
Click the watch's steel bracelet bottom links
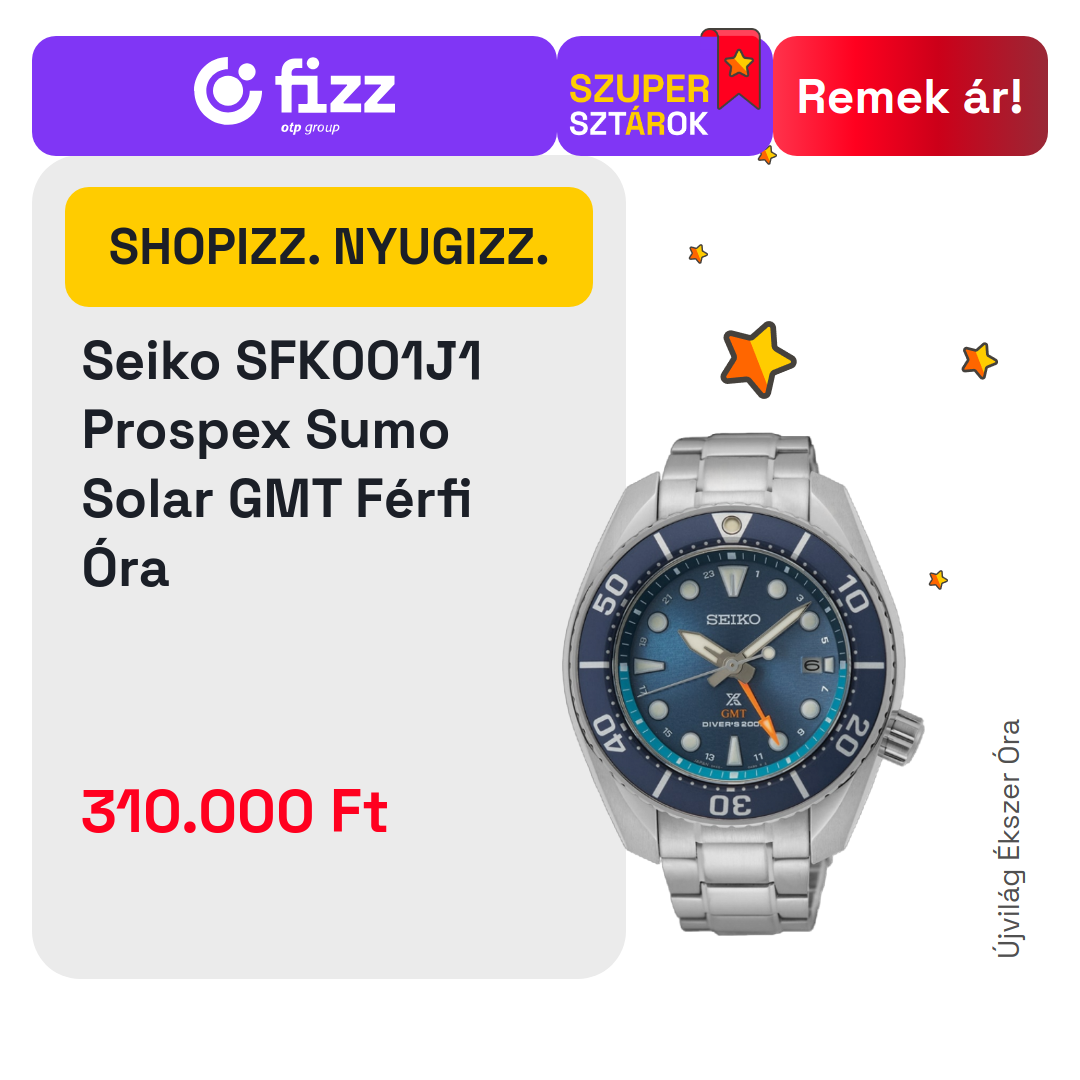(x=743, y=878)
